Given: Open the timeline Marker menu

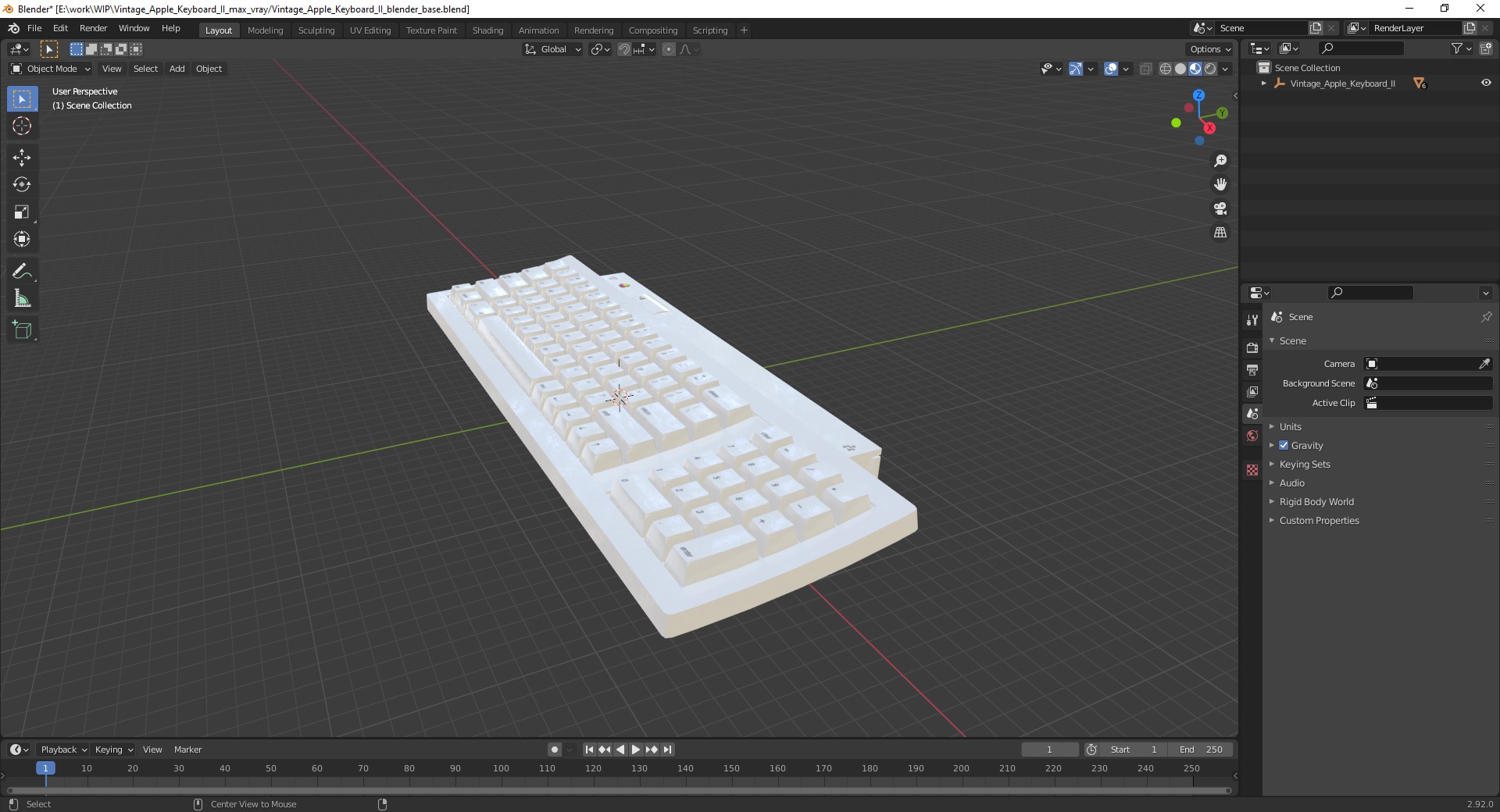Looking at the screenshot, I should pyautogui.click(x=187, y=750).
